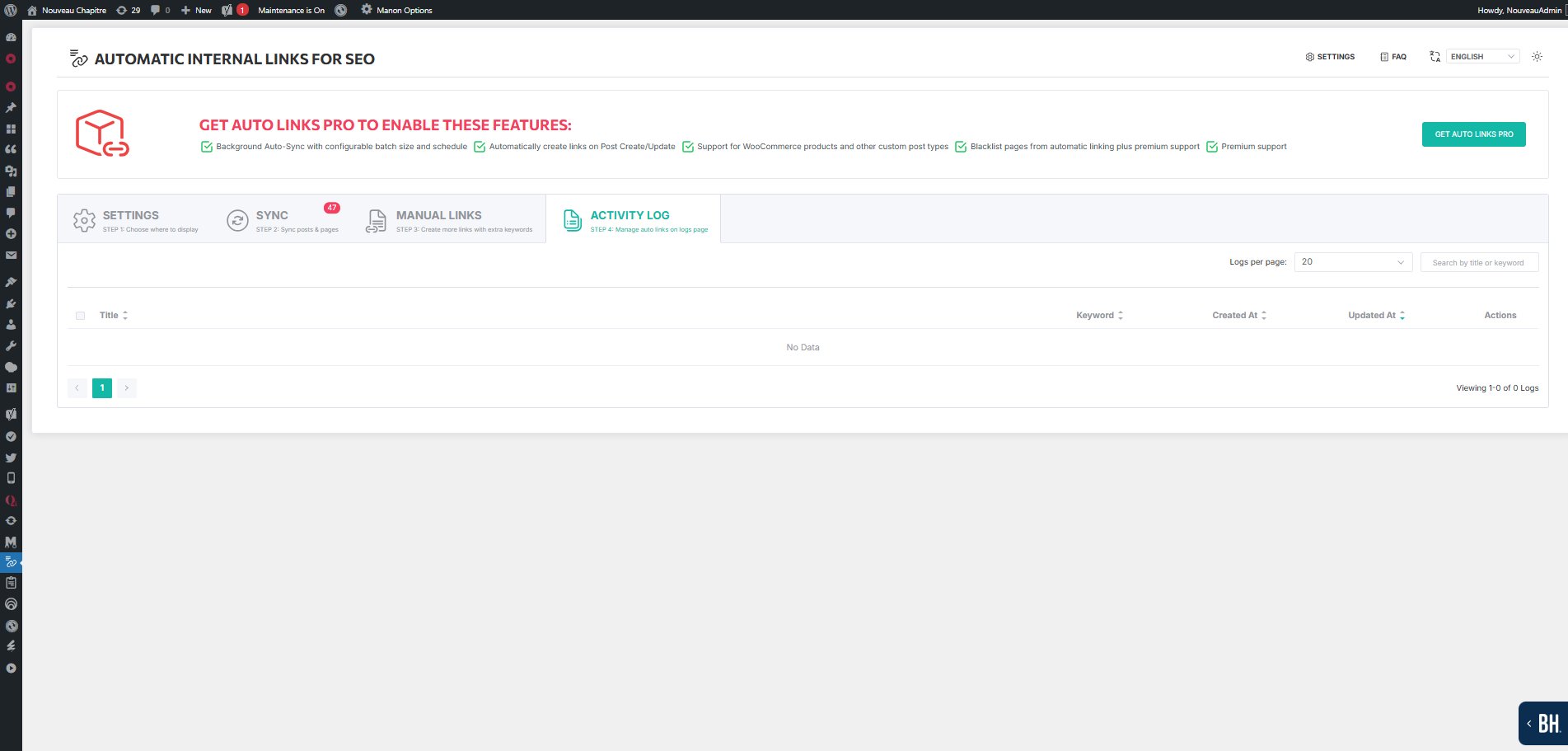Click the GET AUTO LINKS PRO button
1568x751 pixels.
coord(1472,134)
